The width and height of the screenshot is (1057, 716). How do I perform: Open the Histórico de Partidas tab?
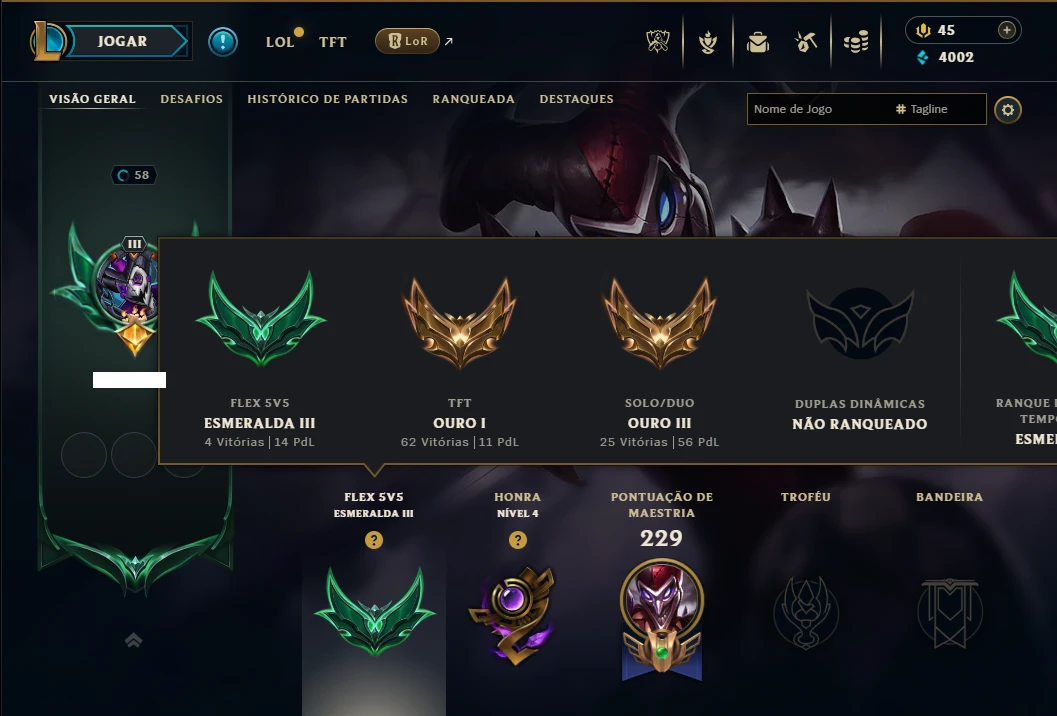pos(328,99)
